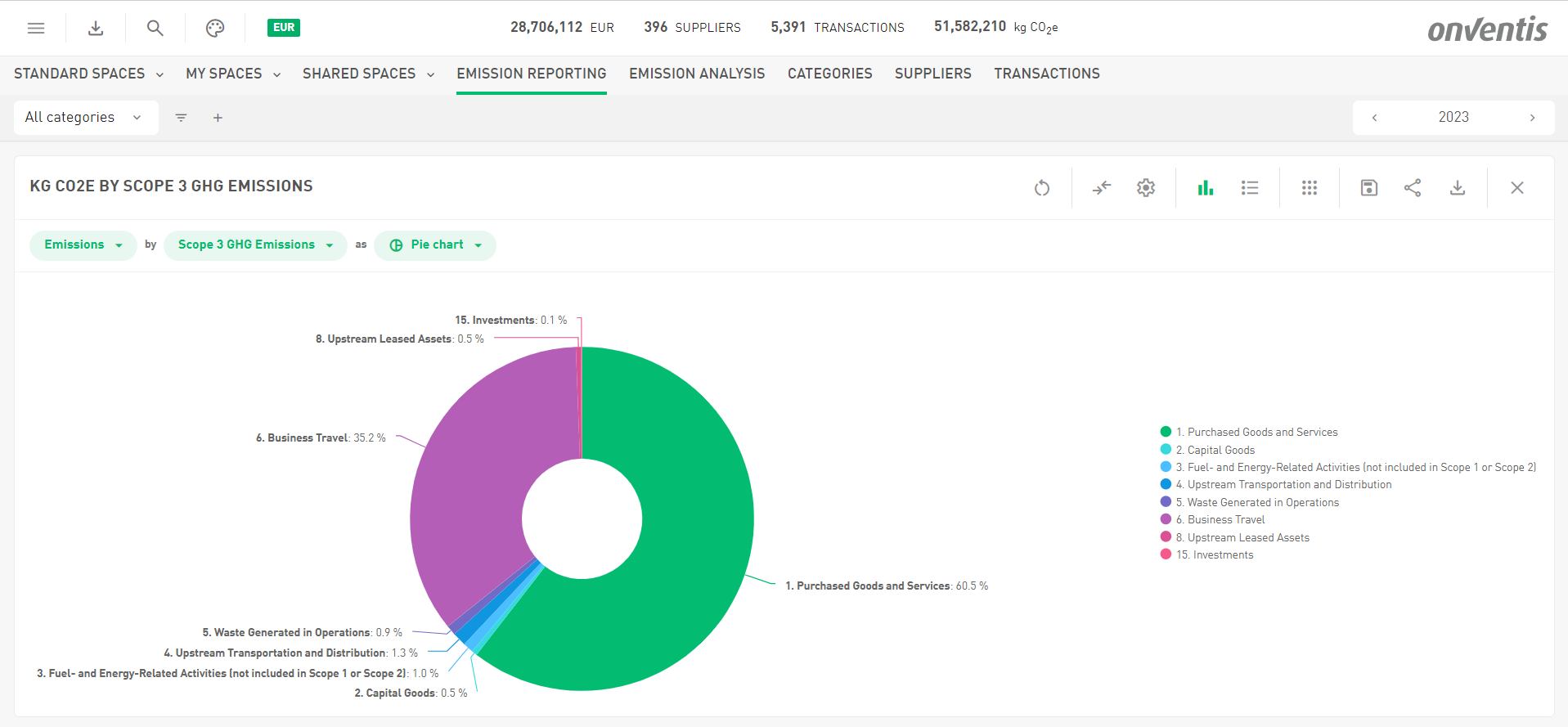This screenshot has width=1568, height=727.
Task: Open the Pie chart type dropdown
Action: (435, 245)
